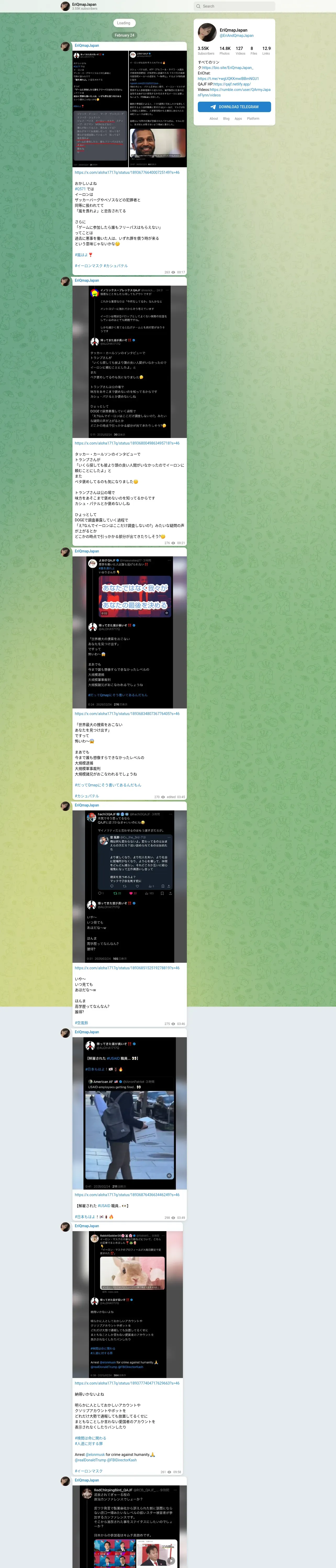The image size is (336, 1568).
Task: Open the Blog footer link
Action: [226, 119]
